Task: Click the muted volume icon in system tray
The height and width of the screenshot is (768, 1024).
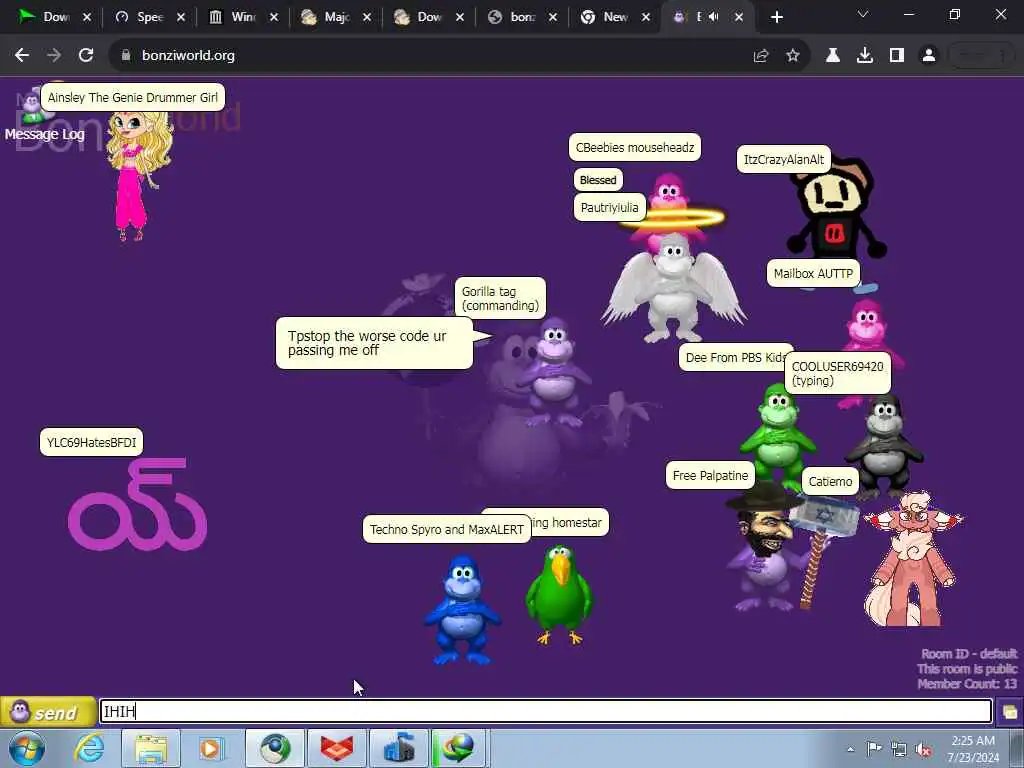Action: [923, 749]
